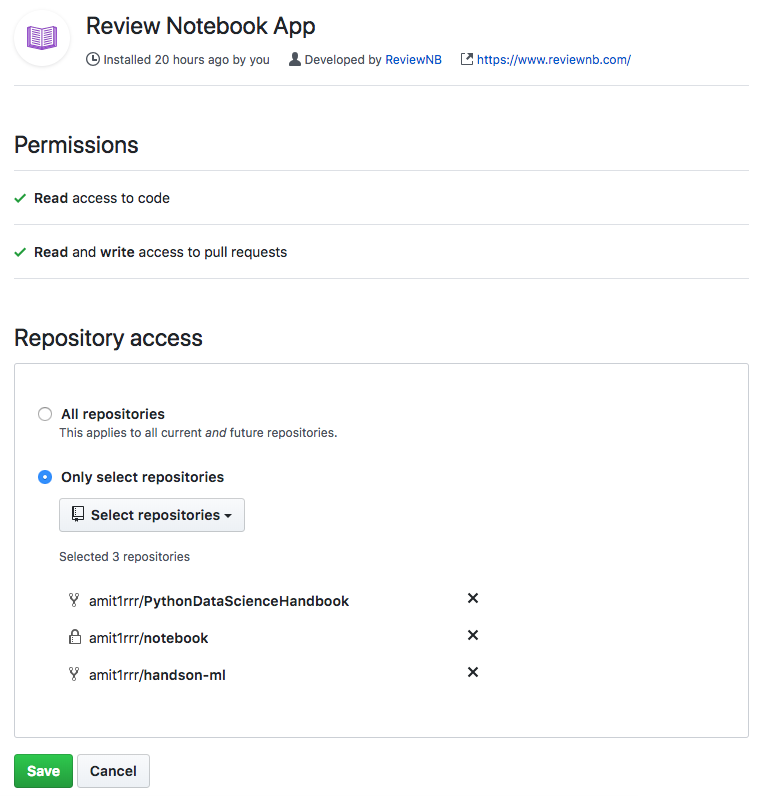The width and height of the screenshot is (768, 796).
Task: Click the amit1rrr/PythonDataScienceHandbook repository name
Action: tap(219, 601)
